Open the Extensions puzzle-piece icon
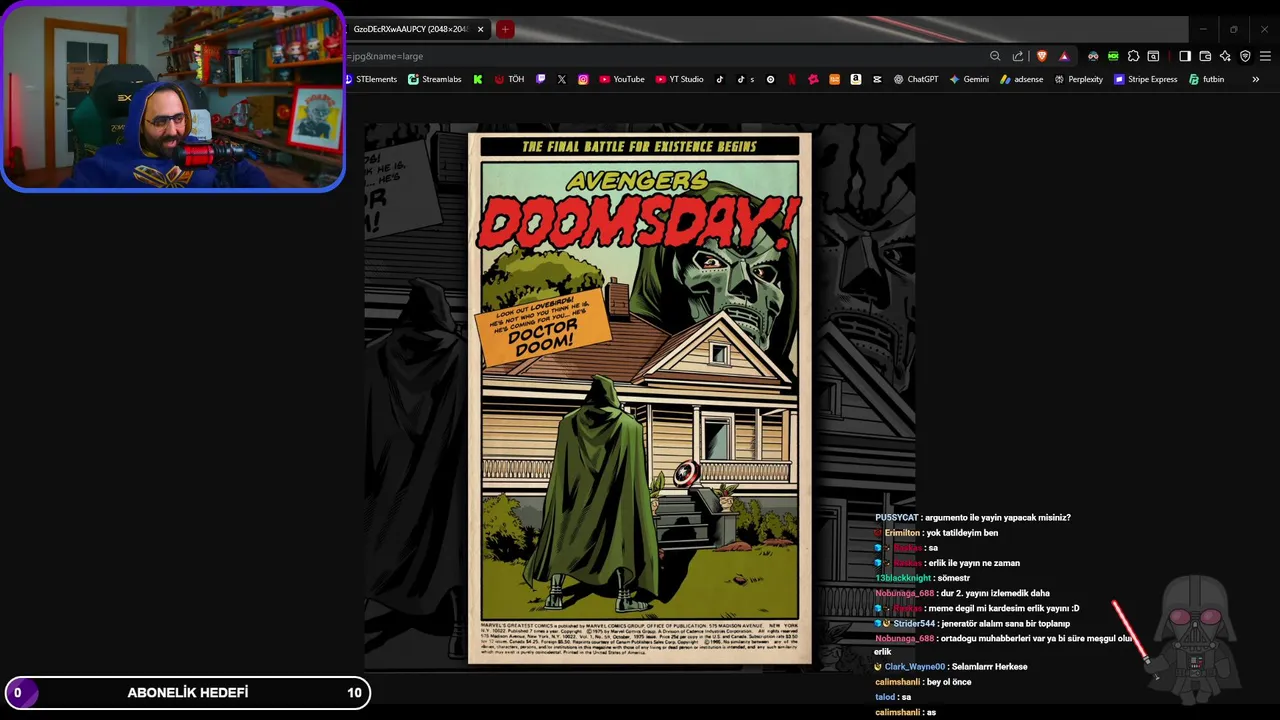This screenshot has width=1280, height=720. coord(1133,56)
